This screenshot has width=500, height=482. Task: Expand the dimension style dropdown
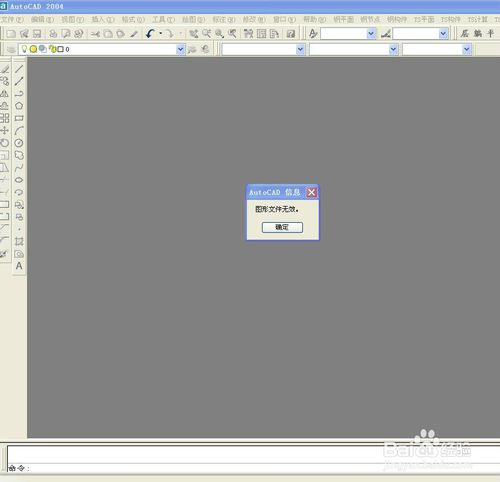pyautogui.click(x=443, y=34)
